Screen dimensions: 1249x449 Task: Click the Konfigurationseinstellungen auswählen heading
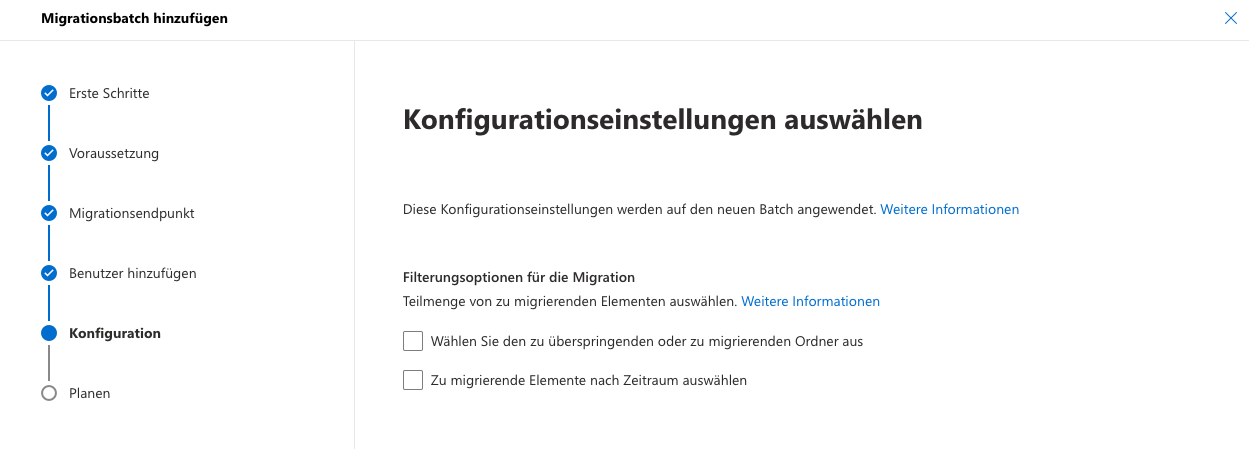[662, 120]
